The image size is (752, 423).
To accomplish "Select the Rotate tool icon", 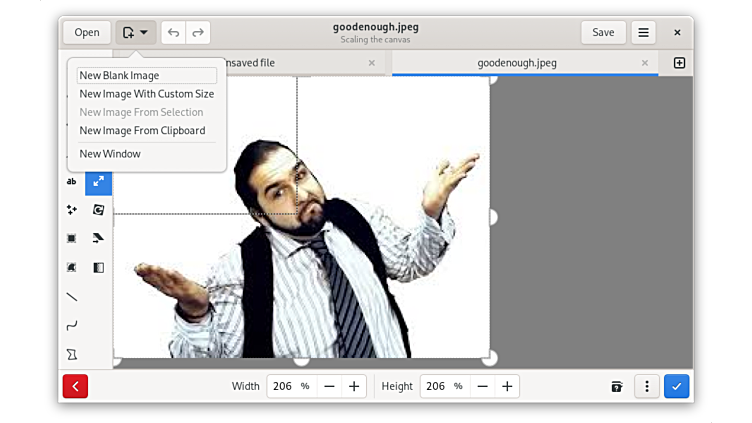I will pos(98,210).
